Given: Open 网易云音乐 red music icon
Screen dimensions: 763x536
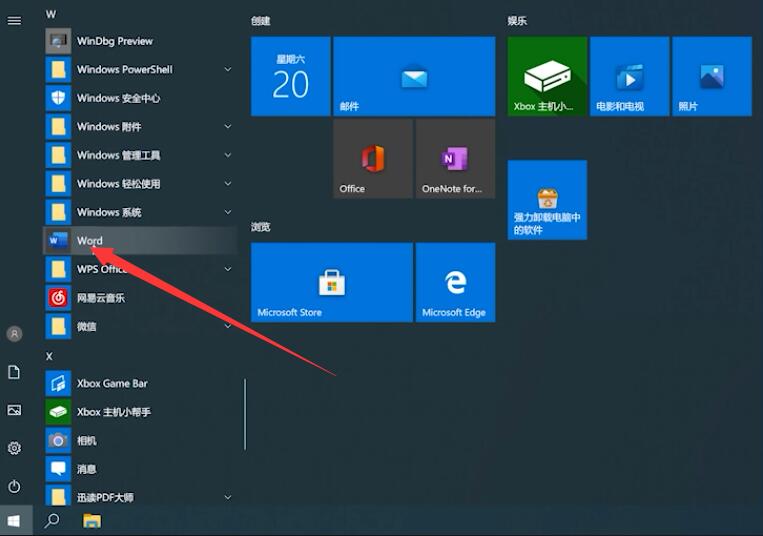Looking at the screenshot, I should [x=58, y=298].
